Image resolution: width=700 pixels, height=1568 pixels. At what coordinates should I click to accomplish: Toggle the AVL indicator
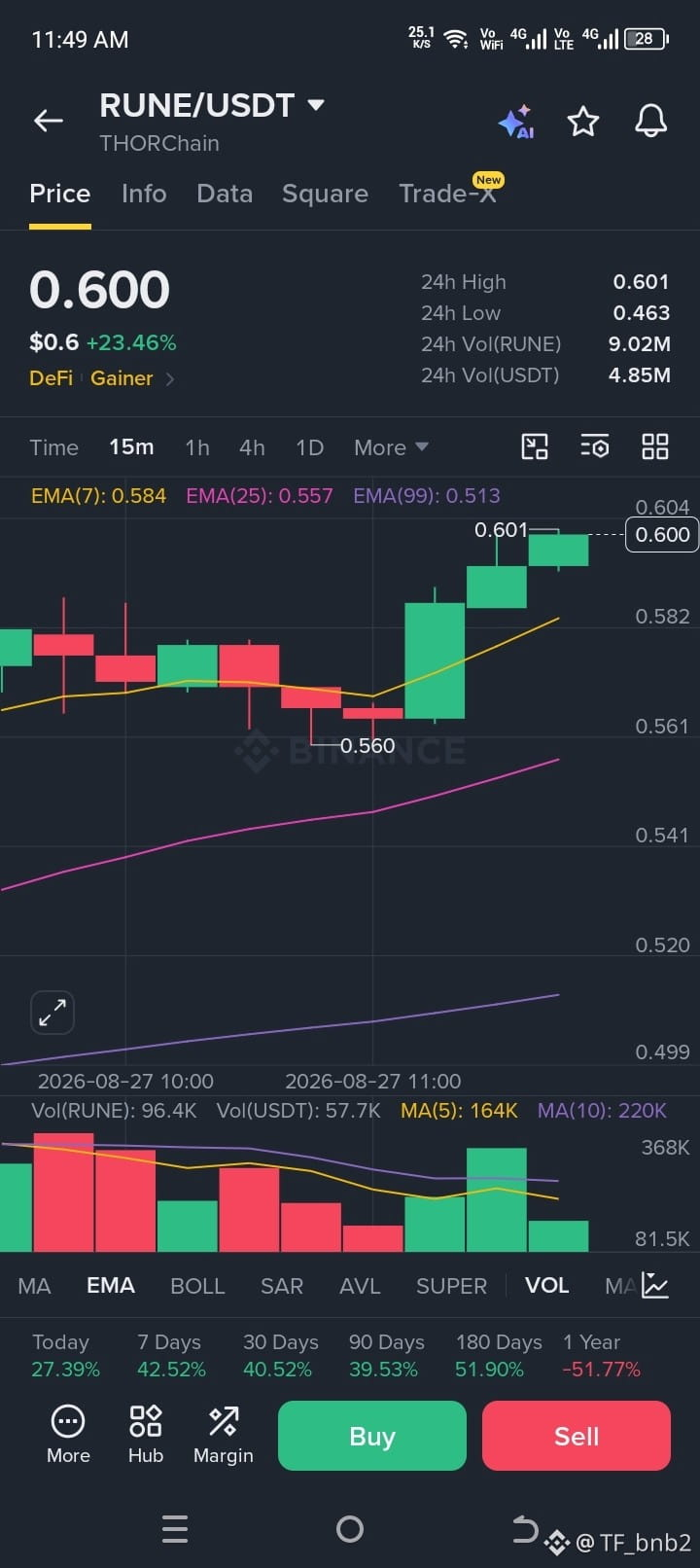(360, 1286)
